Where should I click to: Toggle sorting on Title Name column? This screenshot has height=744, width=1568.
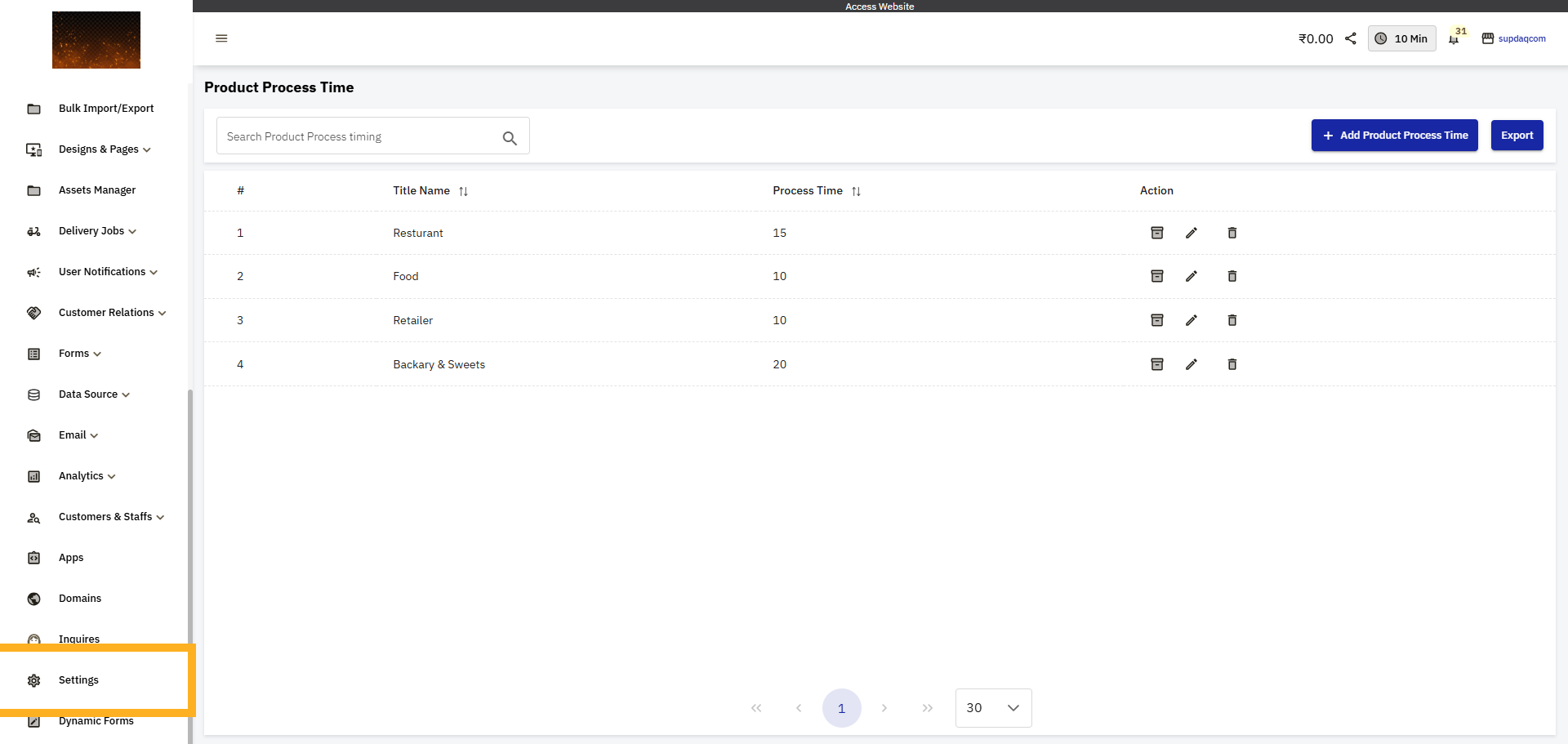coord(464,191)
